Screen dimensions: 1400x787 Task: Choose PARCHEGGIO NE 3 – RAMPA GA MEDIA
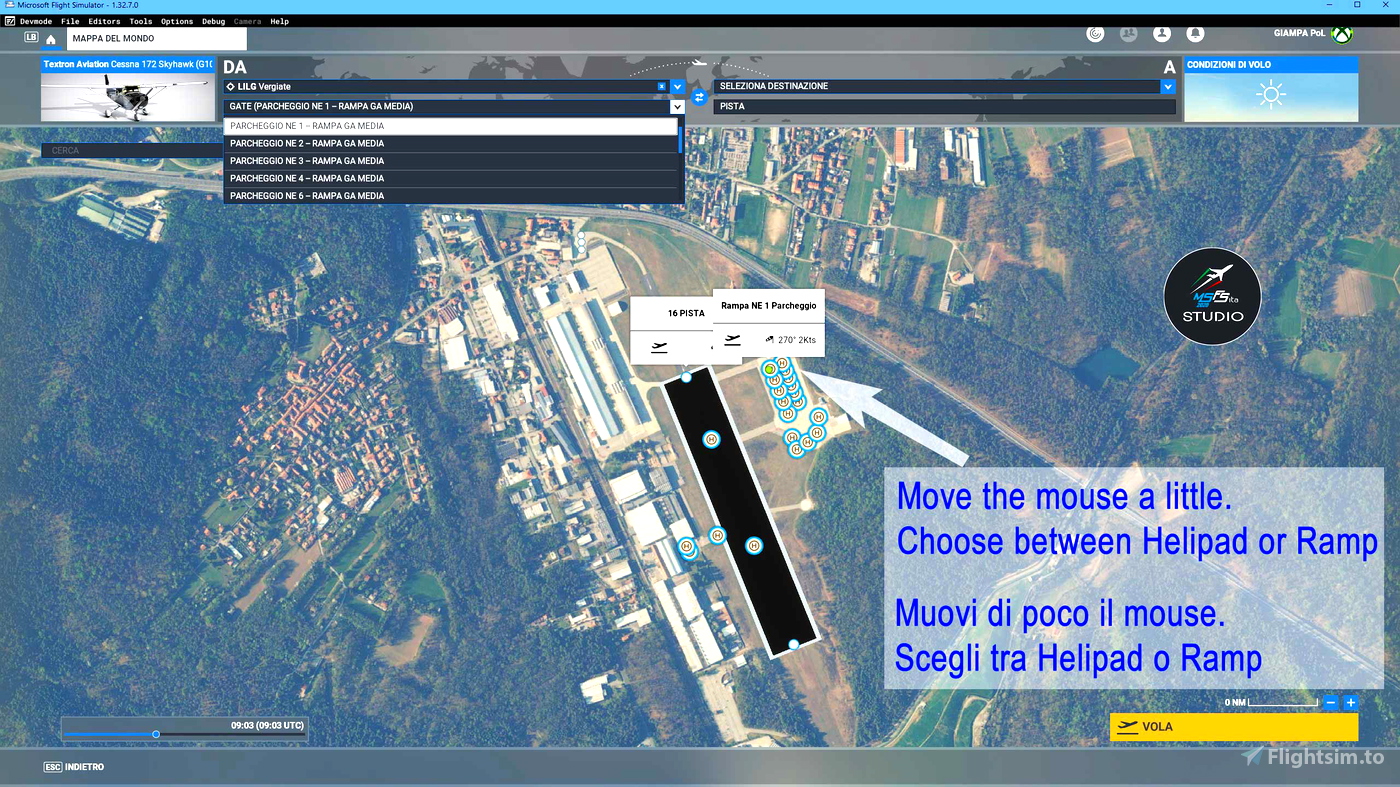pos(451,161)
